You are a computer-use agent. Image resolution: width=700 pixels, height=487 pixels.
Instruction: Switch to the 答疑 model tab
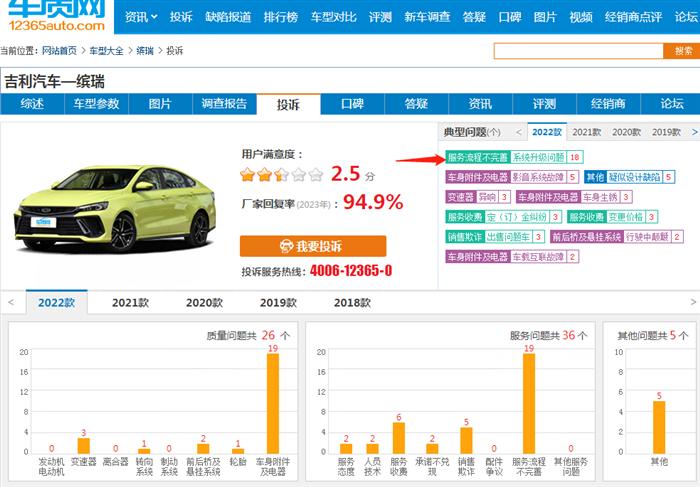(416, 104)
